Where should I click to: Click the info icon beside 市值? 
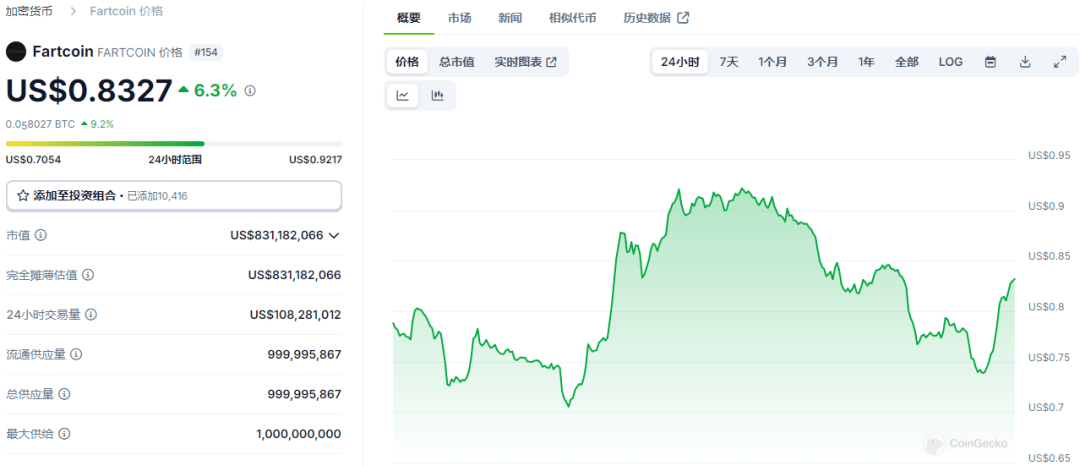41,235
